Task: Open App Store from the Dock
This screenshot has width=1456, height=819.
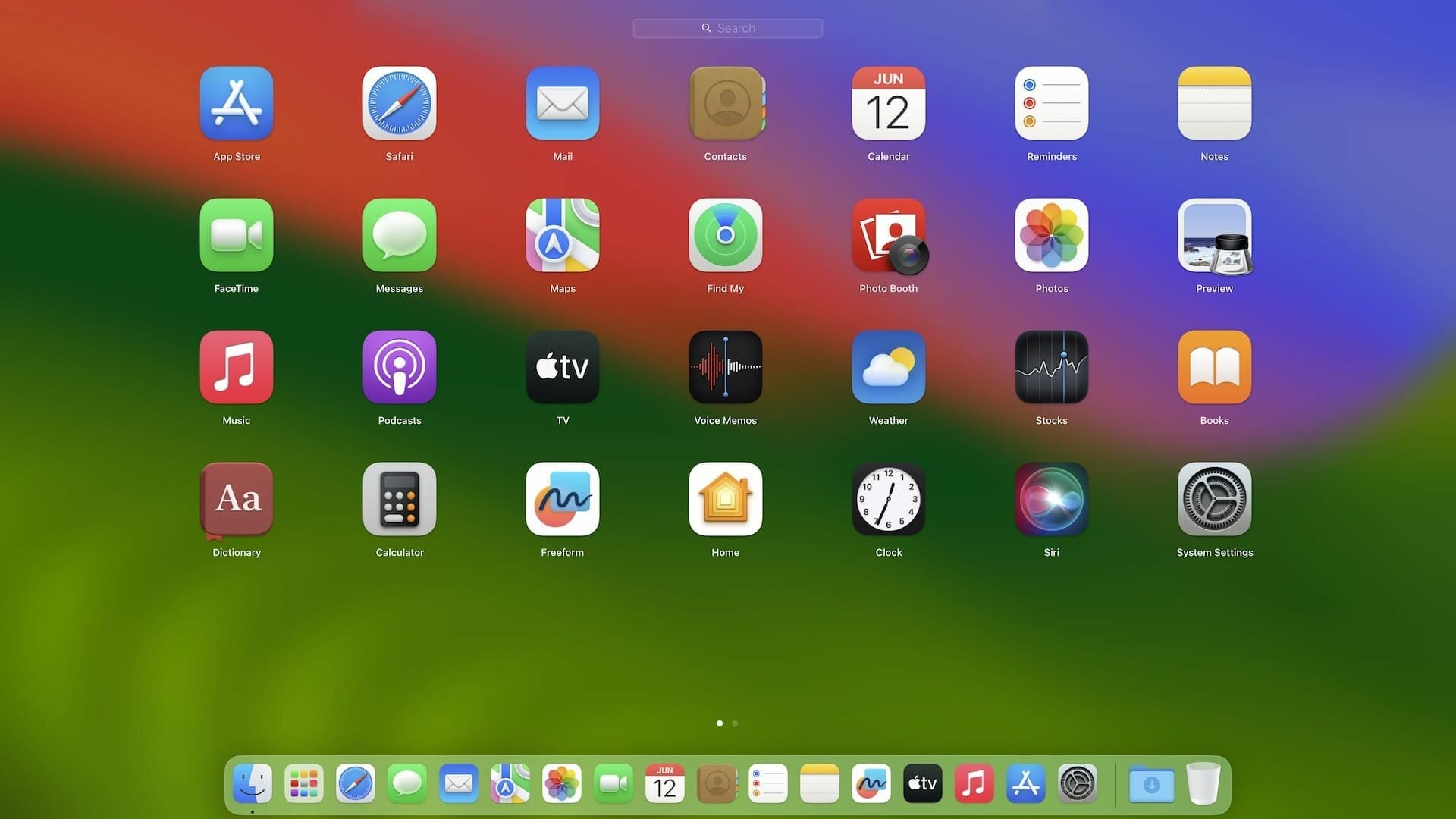Action: (1026, 783)
